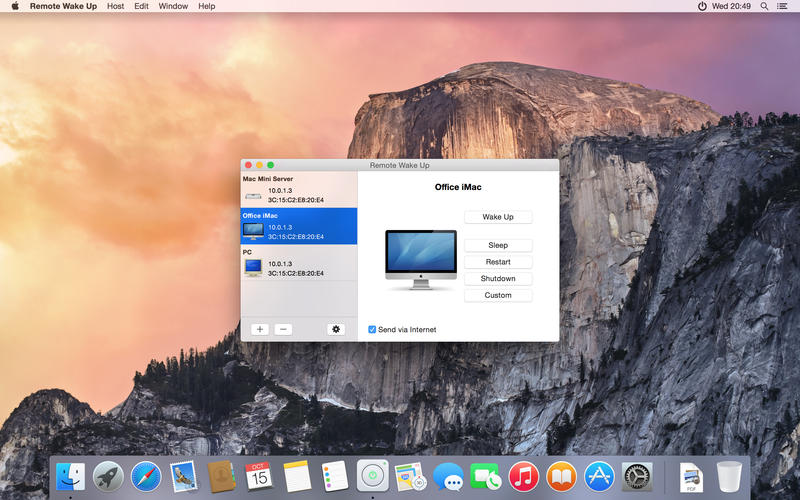800x500 pixels.
Task: Open settings via the gear icon
Action: pos(336,329)
